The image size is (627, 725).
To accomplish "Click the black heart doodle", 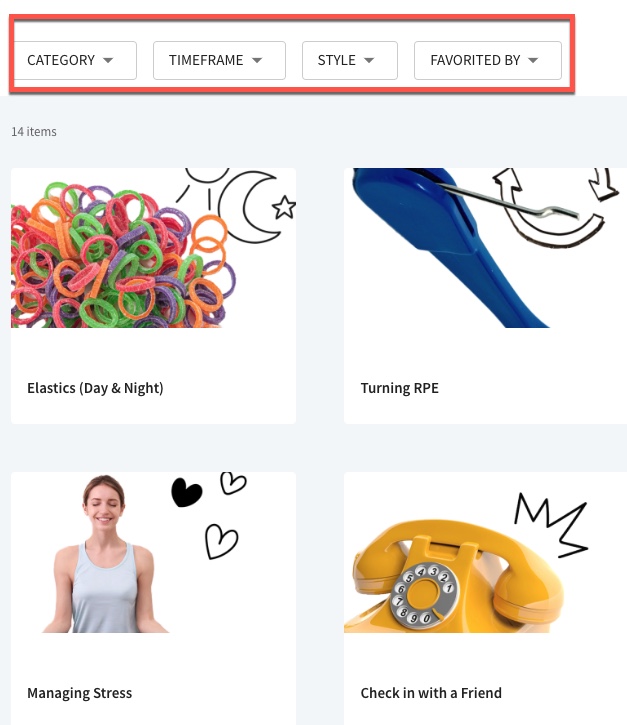I will pos(186,492).
